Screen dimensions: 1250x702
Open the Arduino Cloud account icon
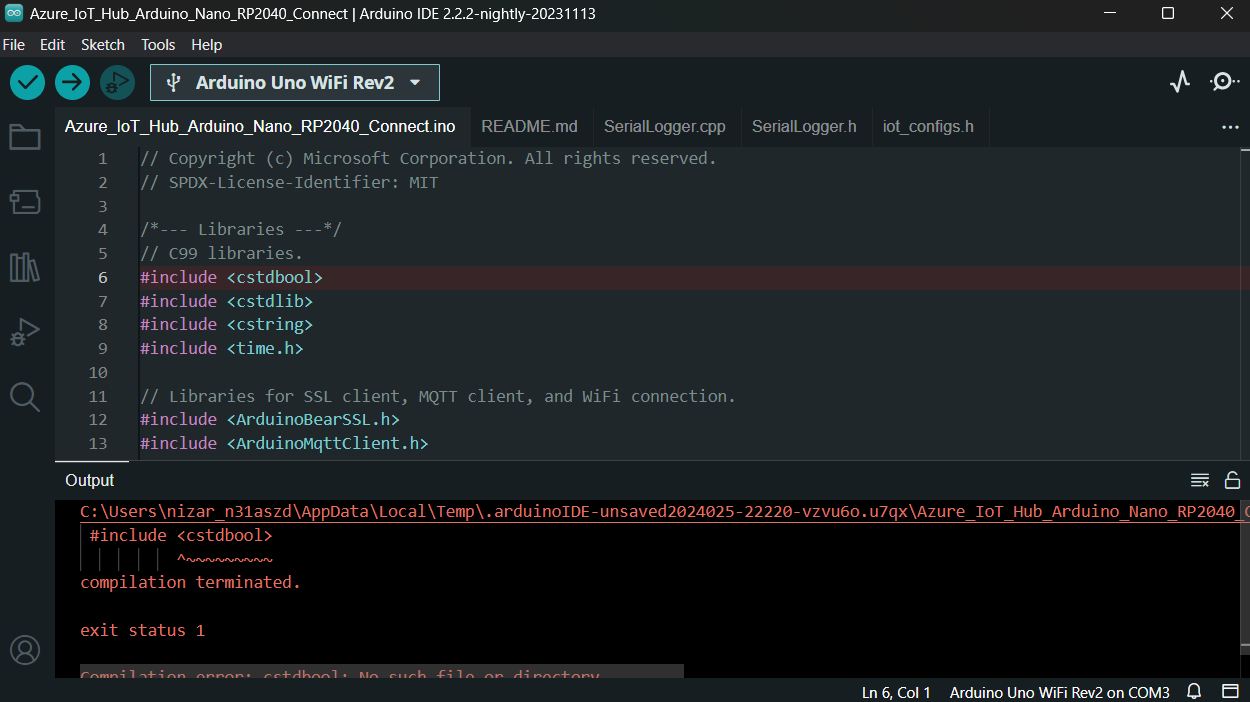(x=25, y=650)
